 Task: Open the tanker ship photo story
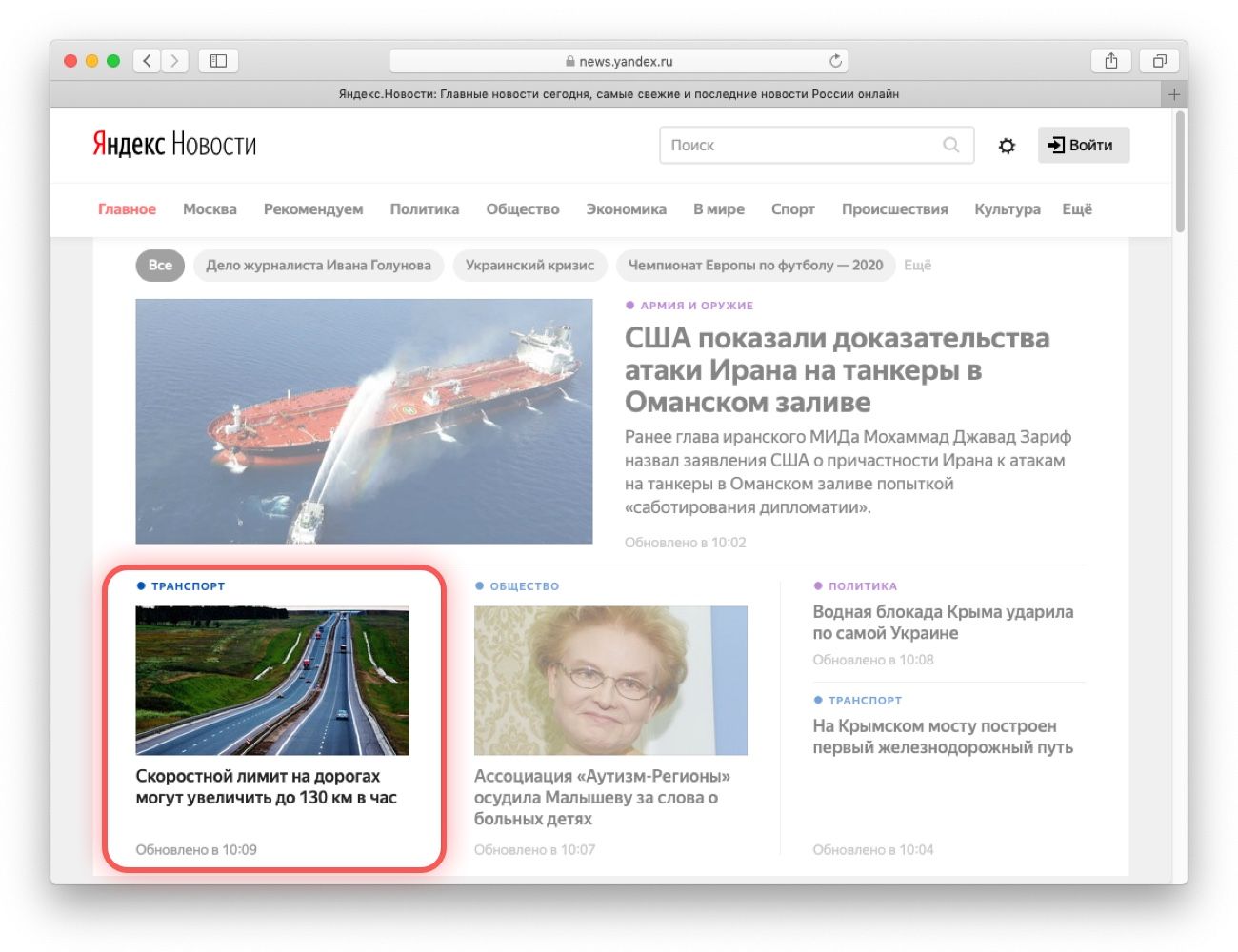pos(364,421)
